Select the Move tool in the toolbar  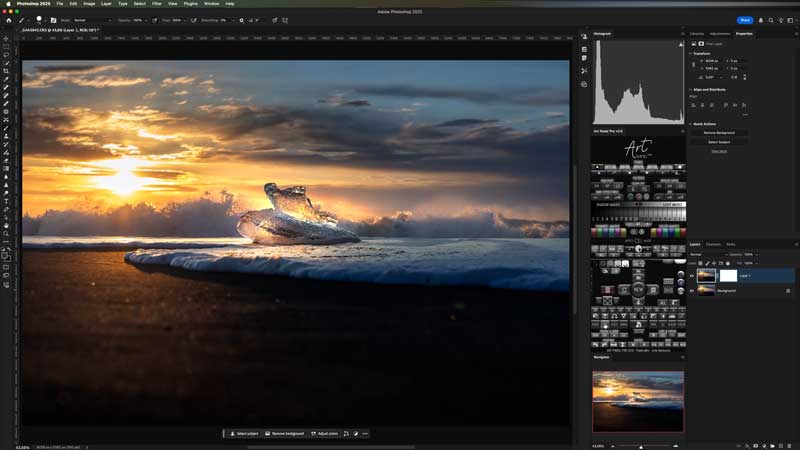pos(6,38)
